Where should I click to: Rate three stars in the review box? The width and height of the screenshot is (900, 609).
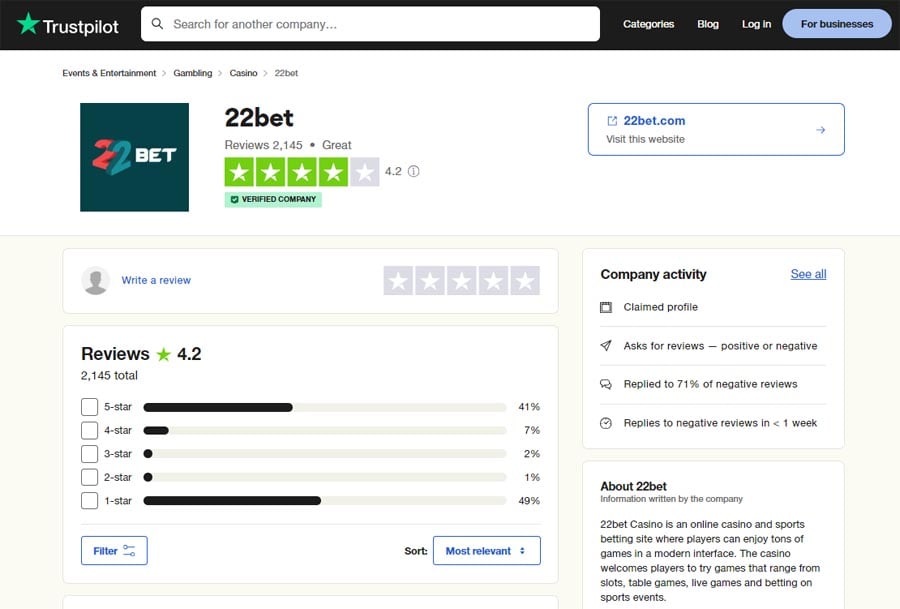pos(461,281)
